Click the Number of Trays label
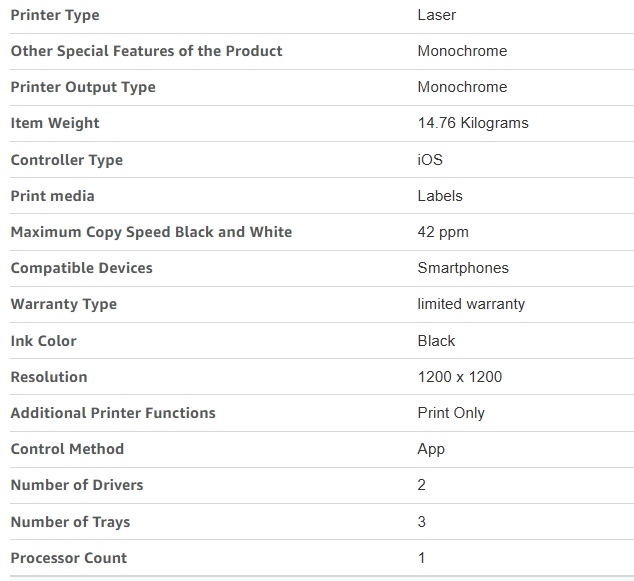The image size is (634, 581). [x=70, y=522]
